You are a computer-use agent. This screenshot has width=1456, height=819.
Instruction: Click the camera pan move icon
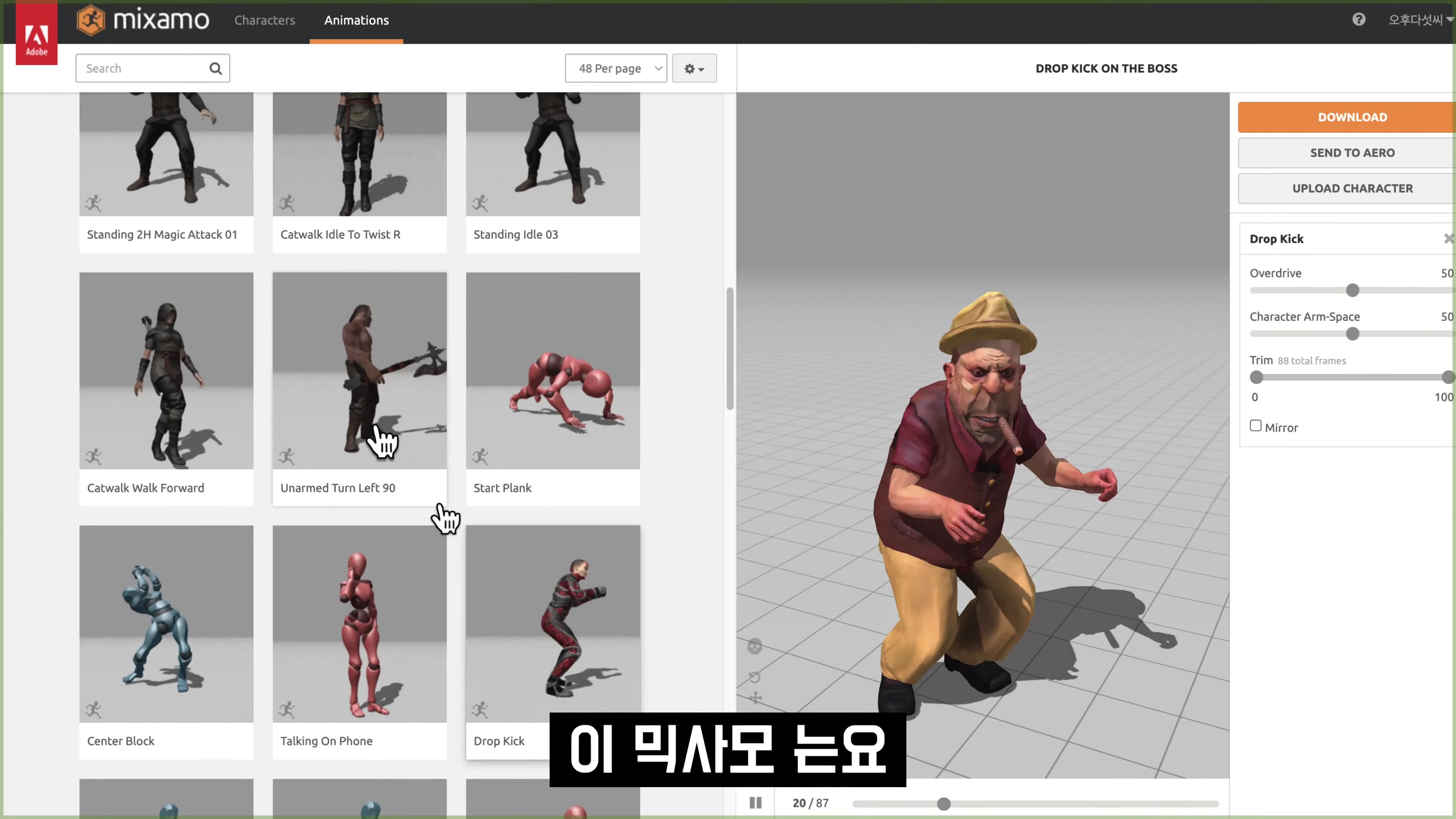(x=755, y=698)
